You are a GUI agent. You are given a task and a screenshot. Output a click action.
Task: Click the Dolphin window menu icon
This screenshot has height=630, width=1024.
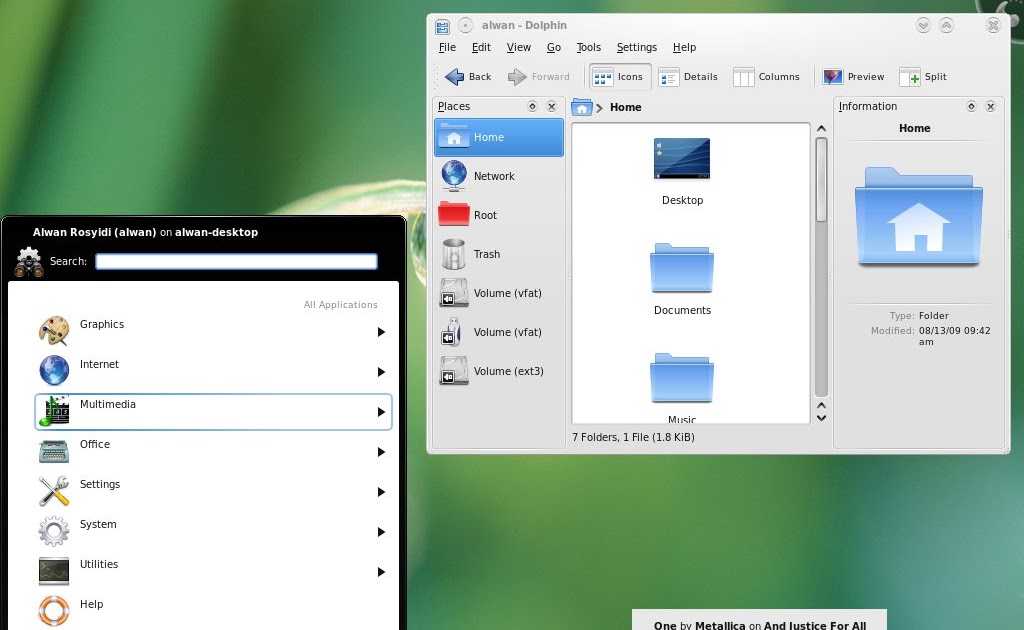point(443,26)
